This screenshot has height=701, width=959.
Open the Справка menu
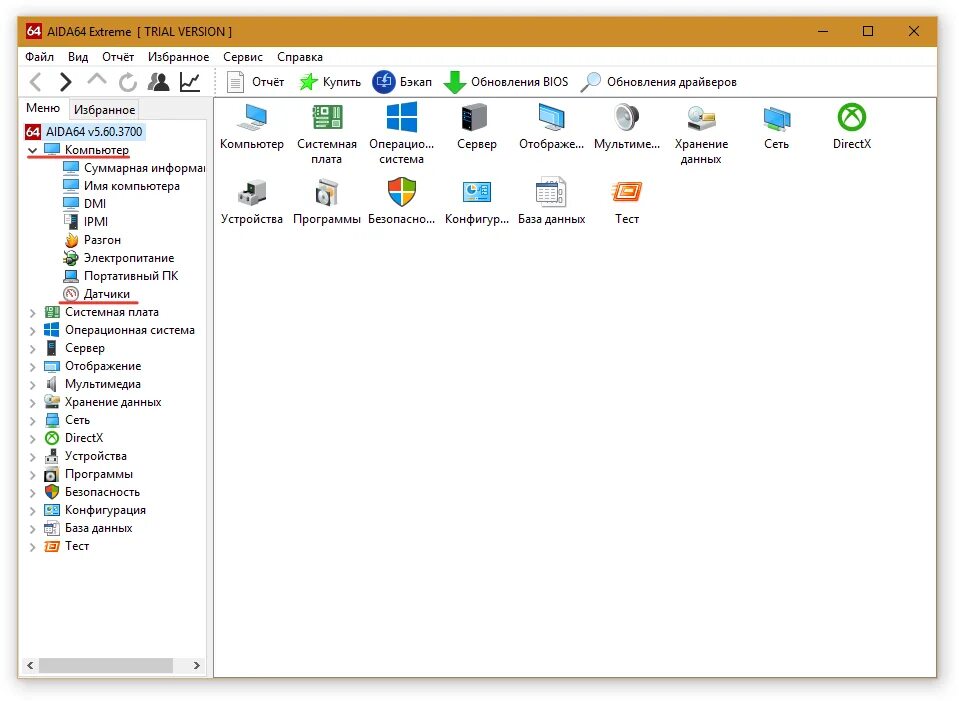coord(300,57)
